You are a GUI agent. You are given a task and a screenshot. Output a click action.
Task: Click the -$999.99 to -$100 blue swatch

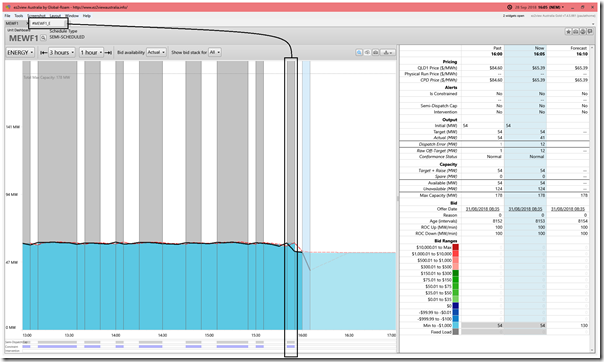456,319
